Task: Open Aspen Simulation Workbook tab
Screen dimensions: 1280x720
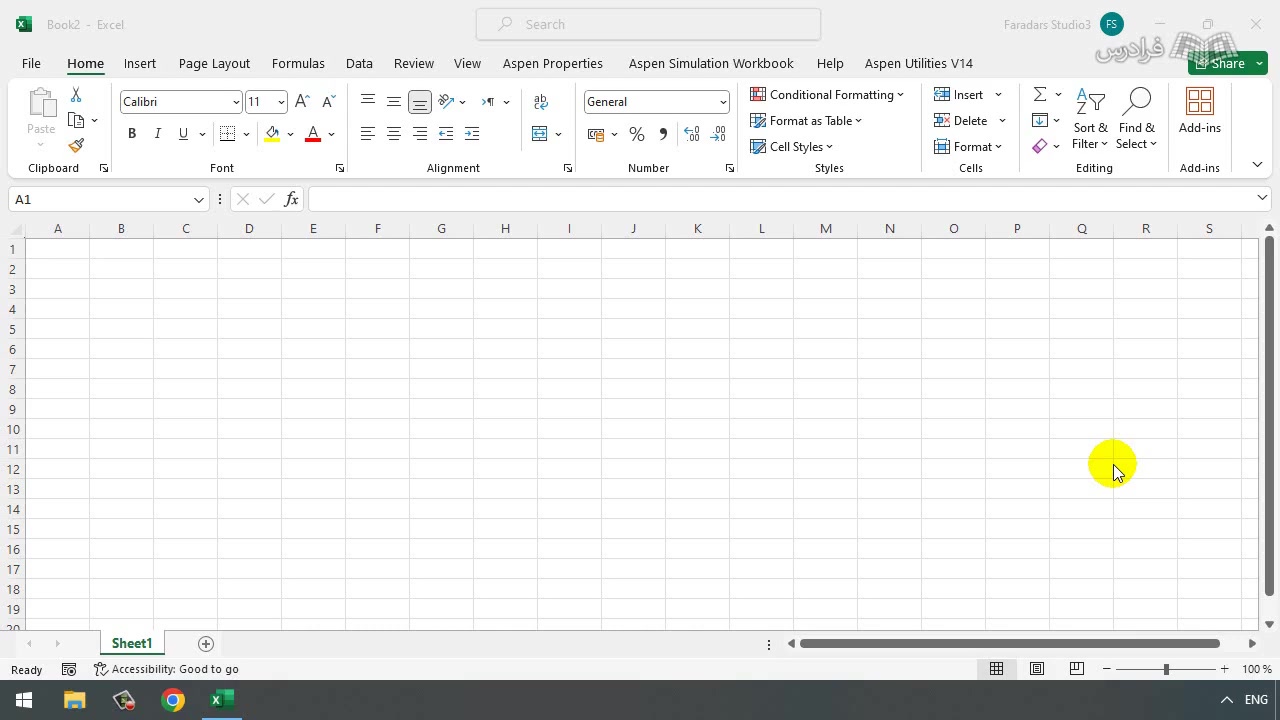Action: coord(711,63)
